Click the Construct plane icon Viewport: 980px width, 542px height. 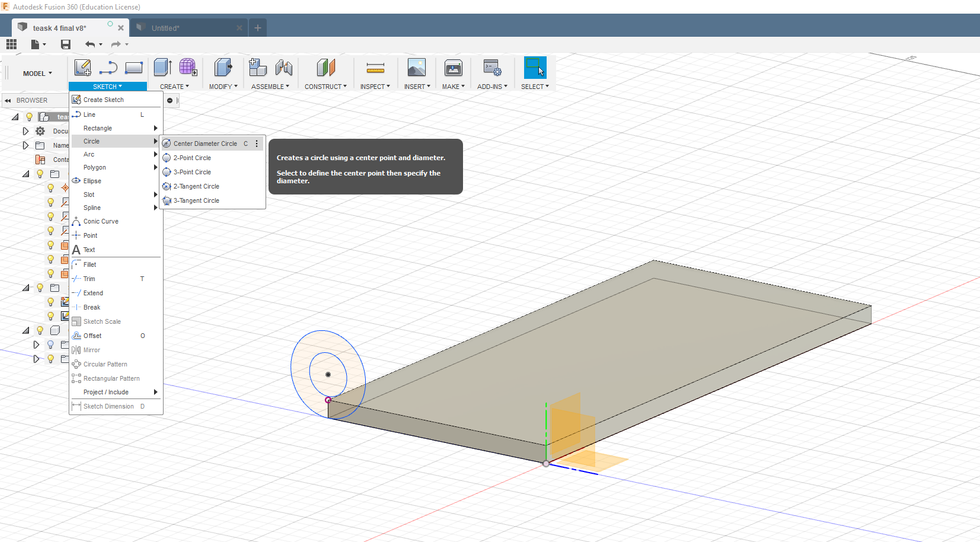325,68
